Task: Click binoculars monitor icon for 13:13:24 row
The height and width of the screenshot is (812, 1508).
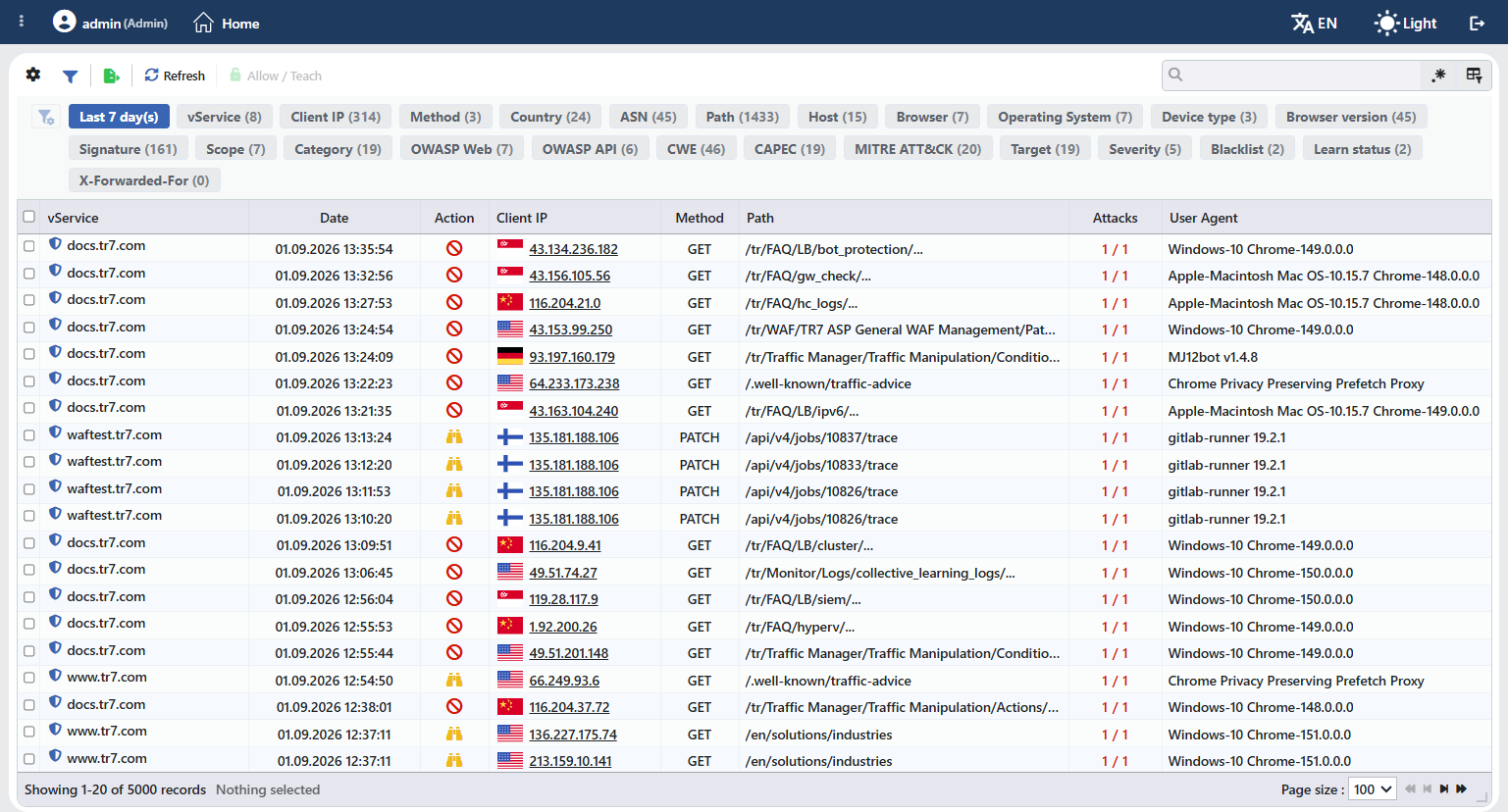Action: tap(454, 436)
